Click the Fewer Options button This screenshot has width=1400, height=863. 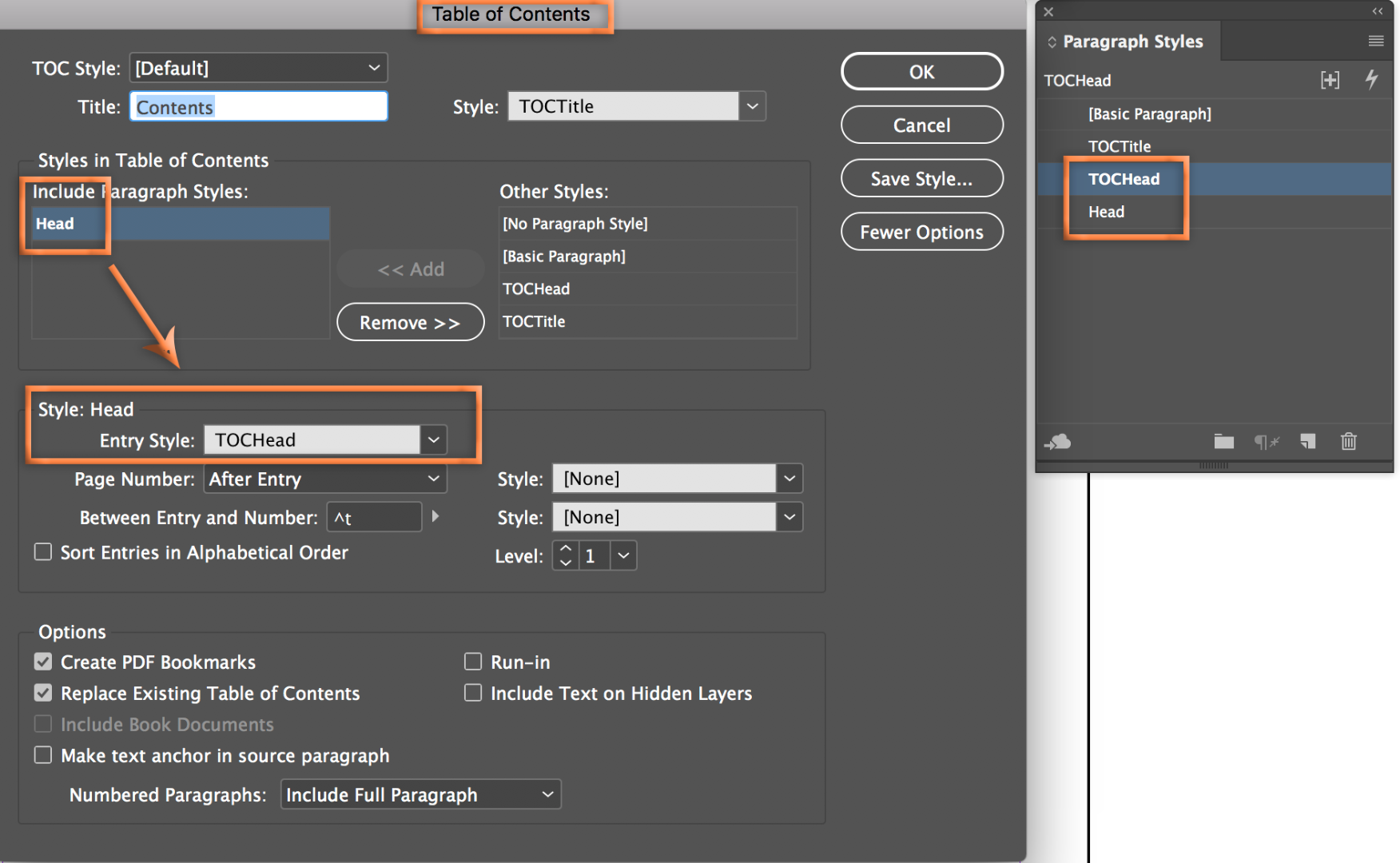[x=921, y=232]
